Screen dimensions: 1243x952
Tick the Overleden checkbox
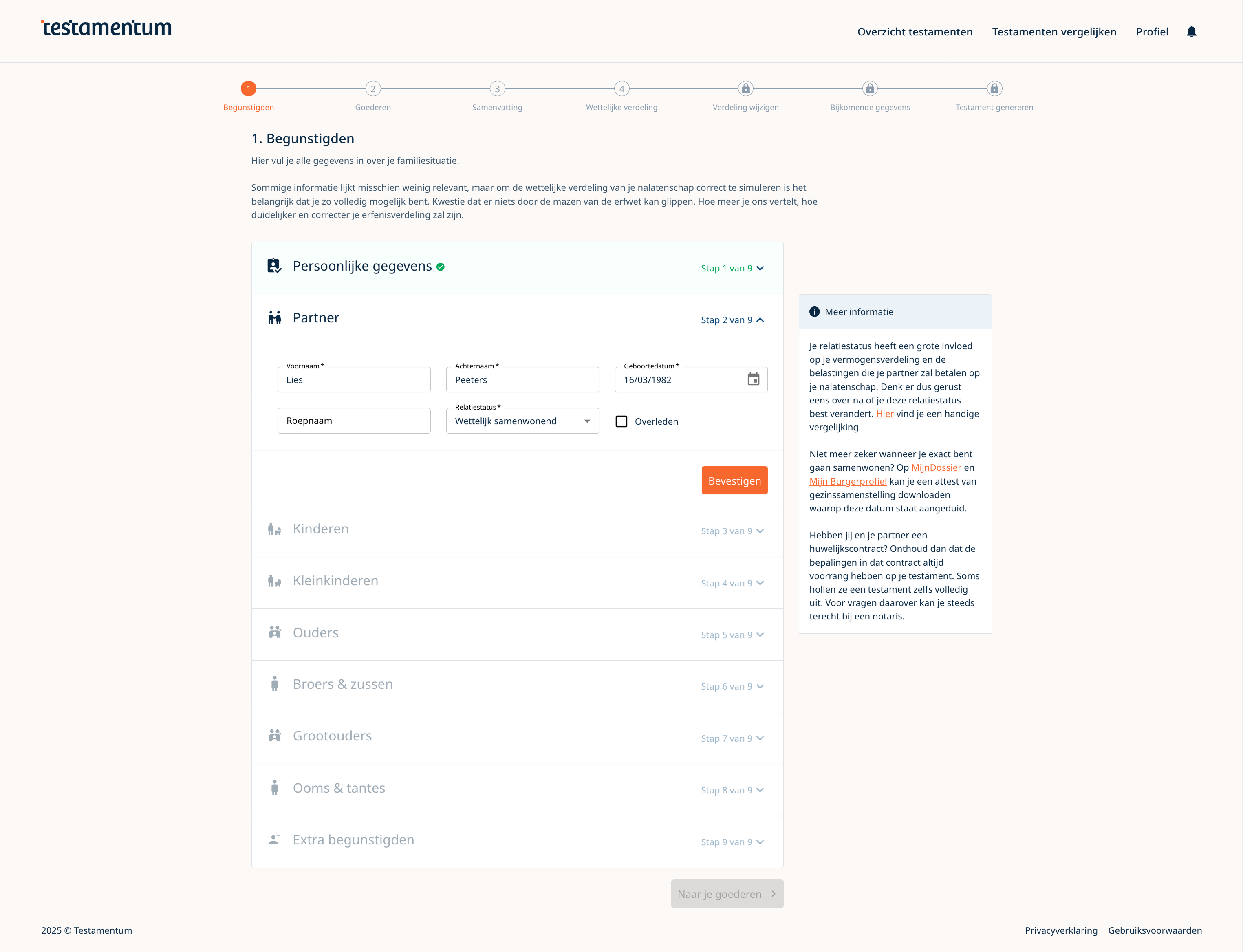click(621, 422)
